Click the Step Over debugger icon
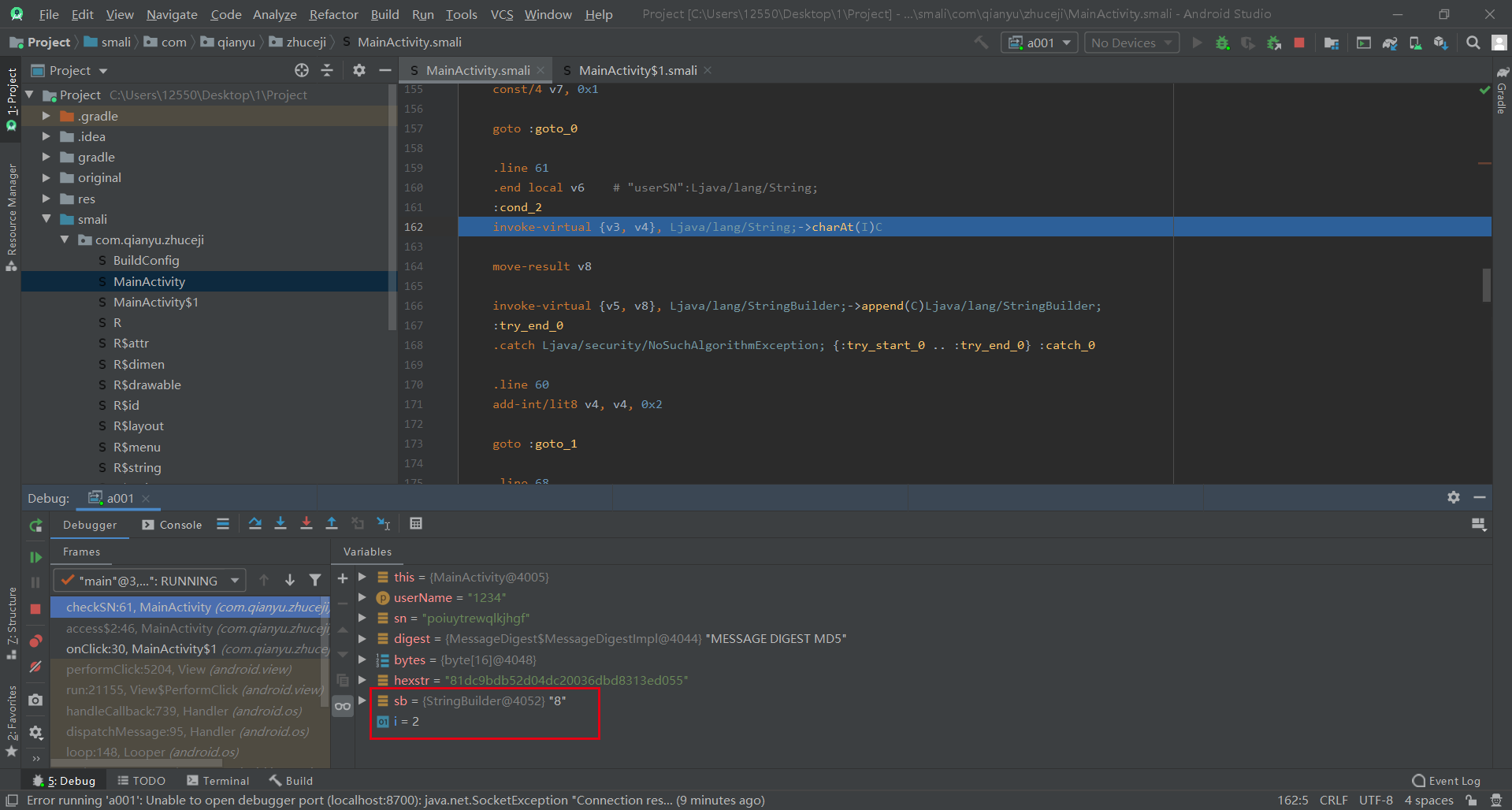The height and width of the screenshot is (810, 1512). click(x=254, y=524)
